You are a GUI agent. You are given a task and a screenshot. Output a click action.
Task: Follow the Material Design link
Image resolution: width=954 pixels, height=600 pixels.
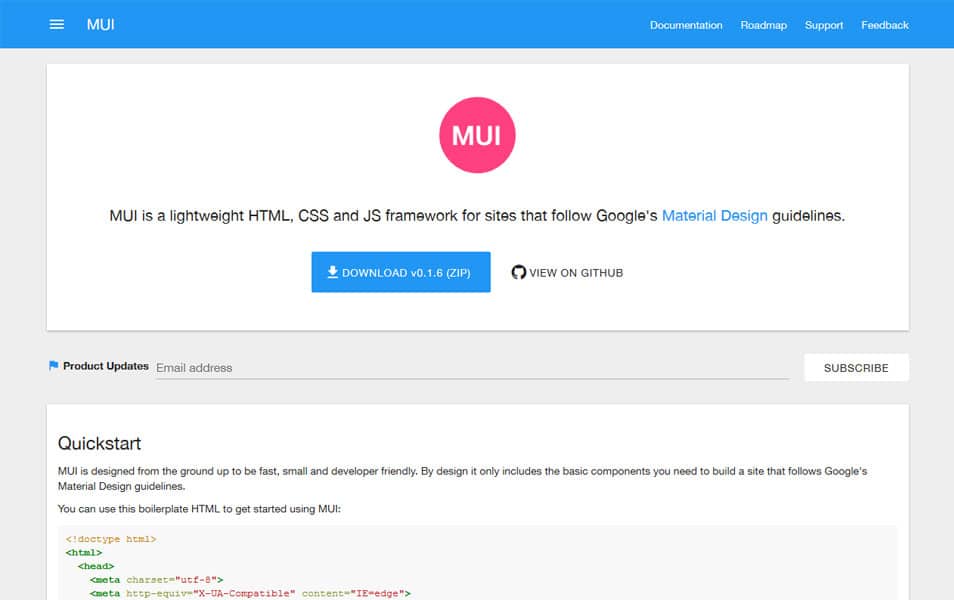click(x=714, y=215)
